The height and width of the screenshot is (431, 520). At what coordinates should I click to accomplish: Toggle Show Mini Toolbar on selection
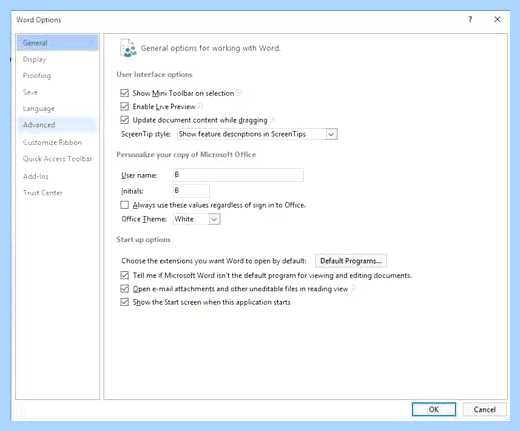tap(124, 93)
